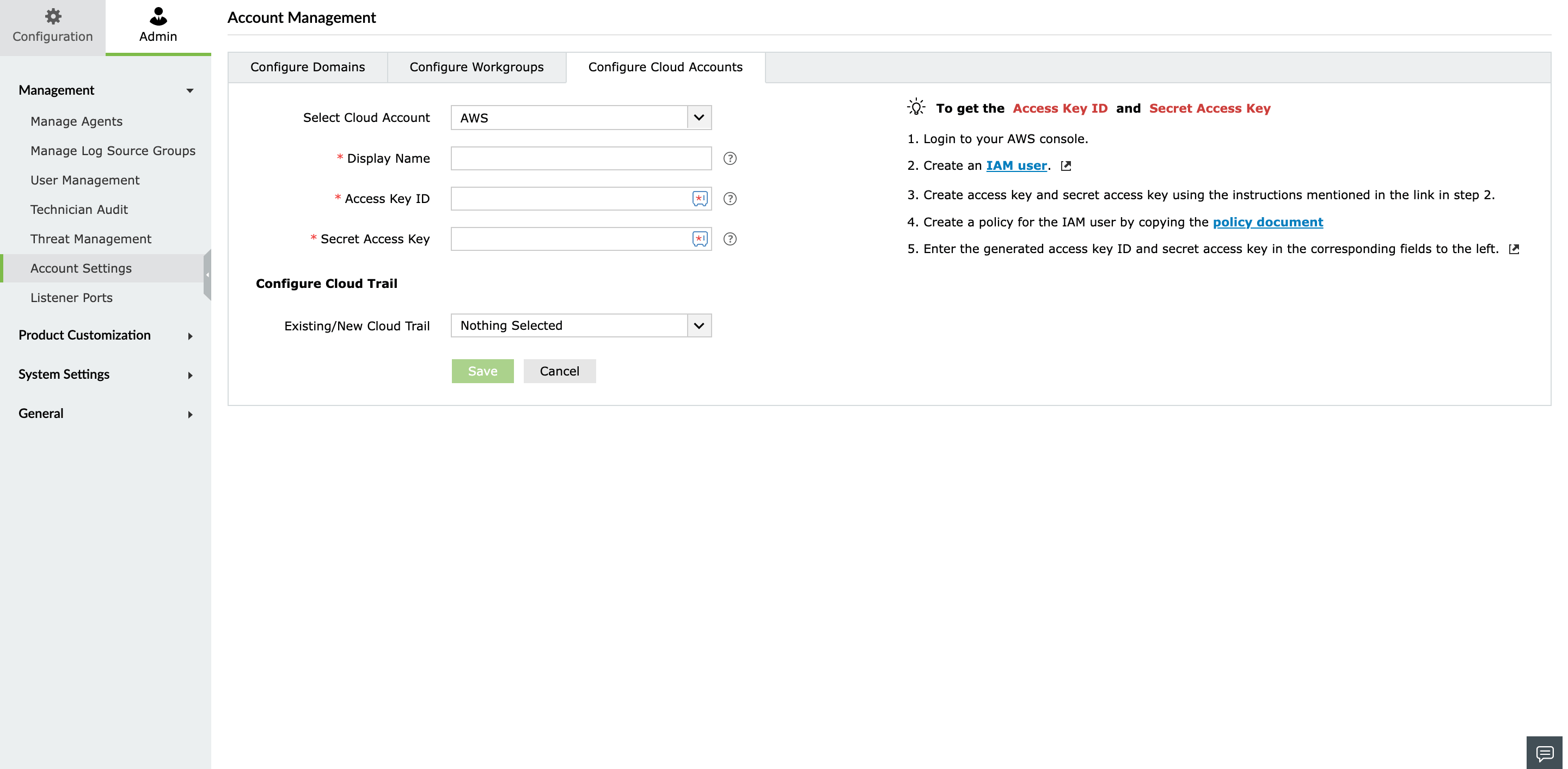Click password manager icon in Access Key ID field
1568x769 pixels.
[x=700, y=198]
